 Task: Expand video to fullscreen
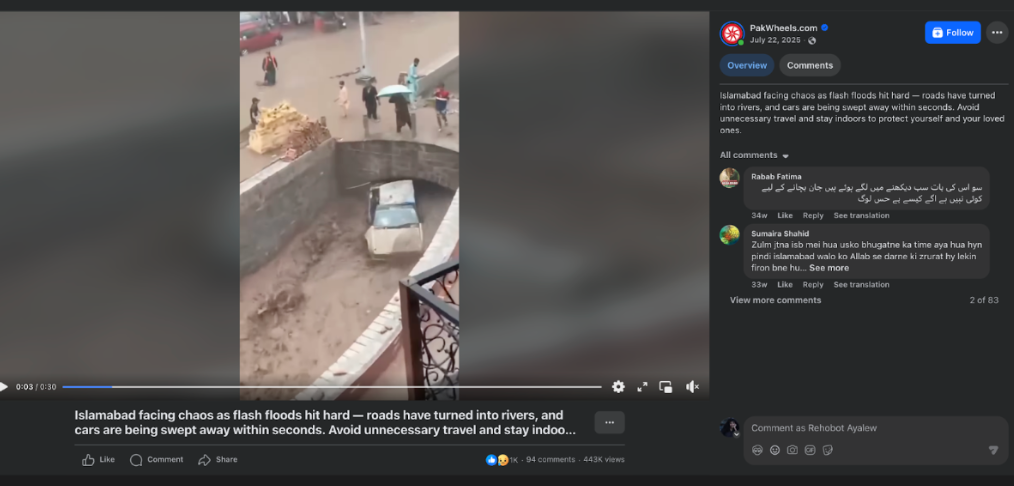tap(642, 386)
